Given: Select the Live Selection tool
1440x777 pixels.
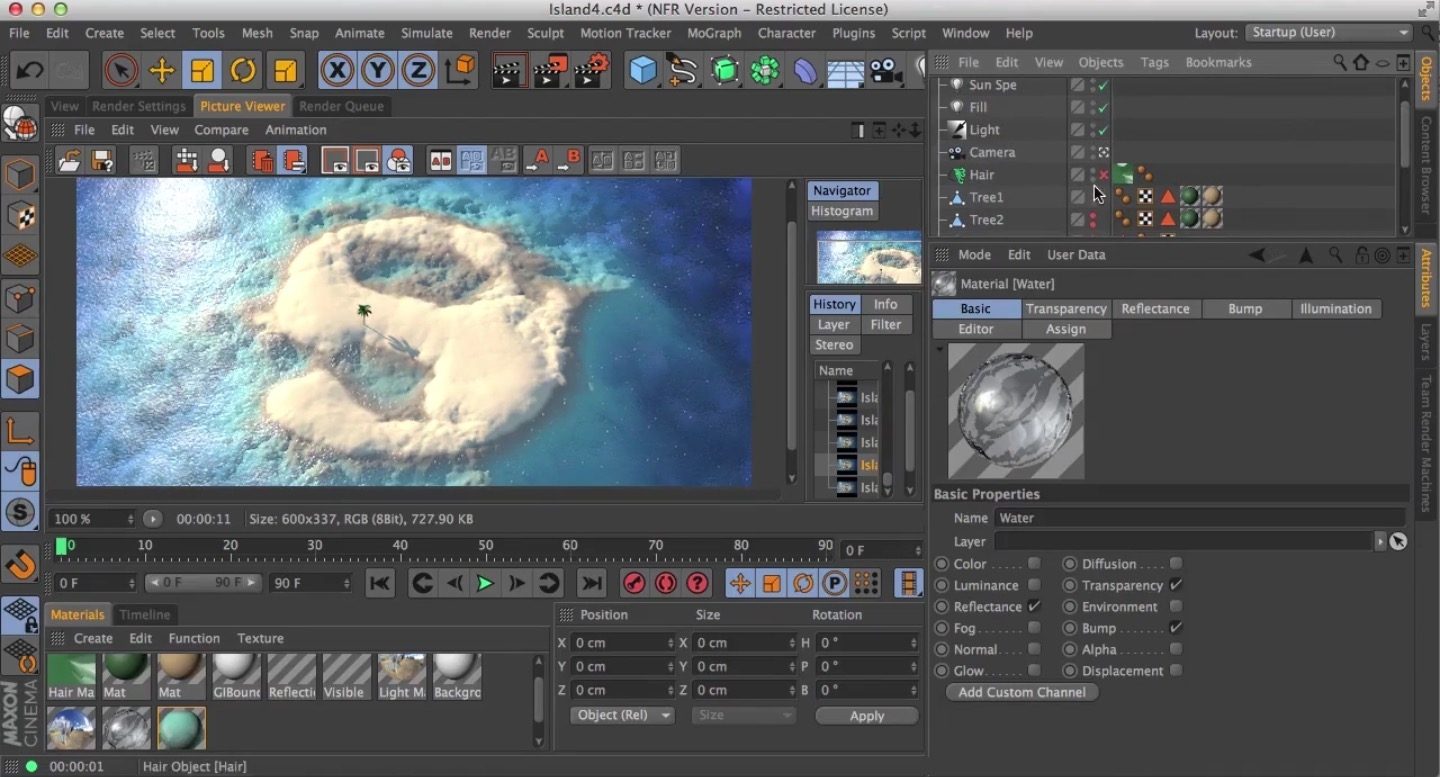Looking at the screenshot, I should (121, 71).
